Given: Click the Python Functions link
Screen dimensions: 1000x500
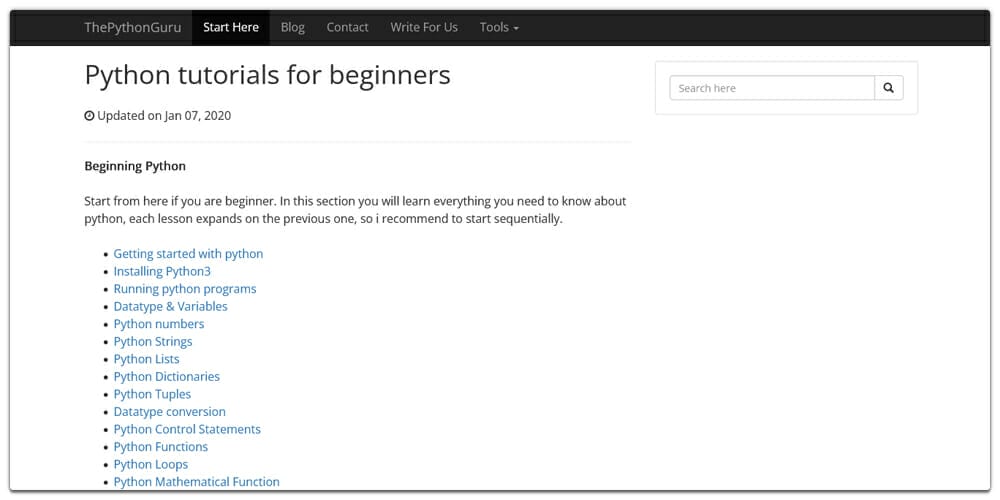Looking at the screenshot, I should point(161,446).
